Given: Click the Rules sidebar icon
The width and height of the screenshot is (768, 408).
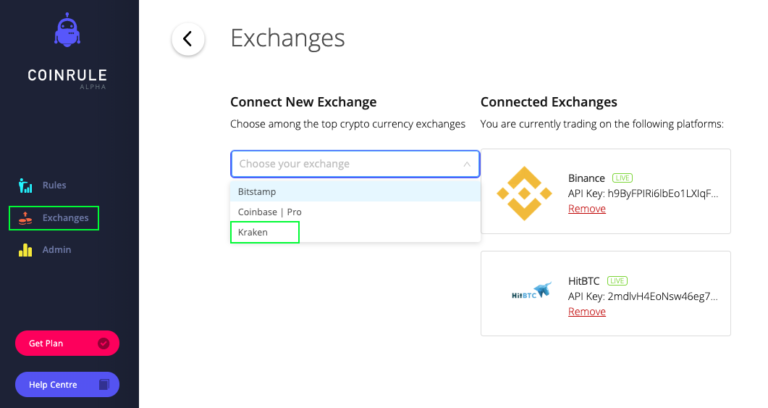Looking at the screenshot, I should [25, 186].
